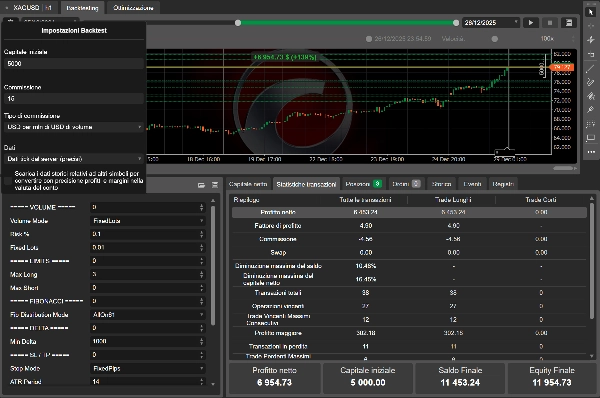Stop the running backtest
600x398 pixels.
point(550,23)
